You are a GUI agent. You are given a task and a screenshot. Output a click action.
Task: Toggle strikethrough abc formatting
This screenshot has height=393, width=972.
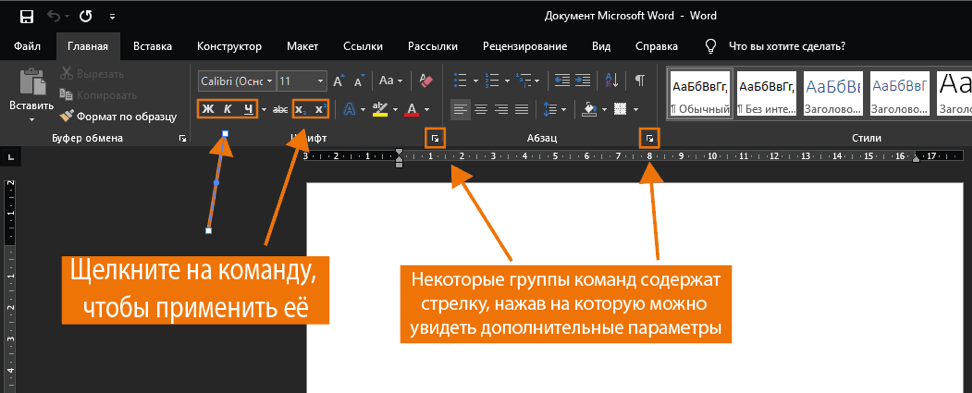pos(280,110)
